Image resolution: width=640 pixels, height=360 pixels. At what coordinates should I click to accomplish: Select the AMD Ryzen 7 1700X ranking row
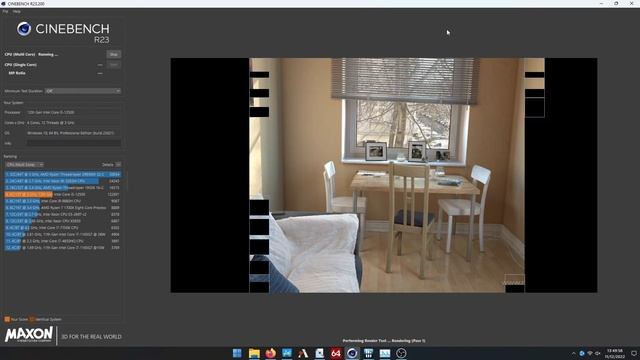pyautogui.click(x=62, y=208)
